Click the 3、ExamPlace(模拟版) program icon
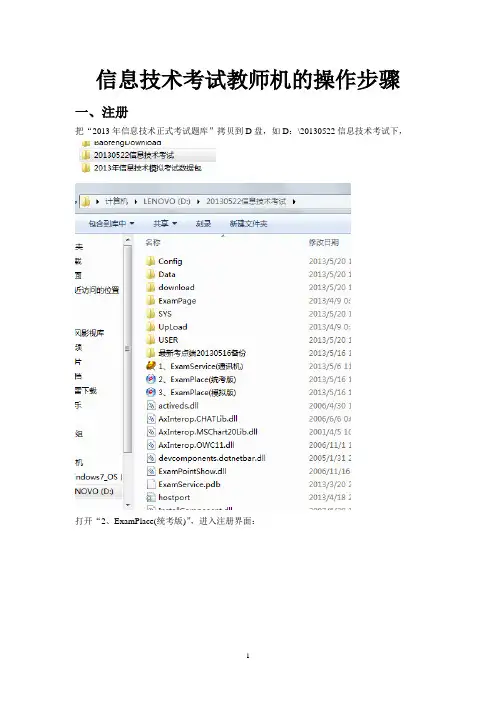Image resolution: width=496 pixels, height=702 pixels. point(151,392)
